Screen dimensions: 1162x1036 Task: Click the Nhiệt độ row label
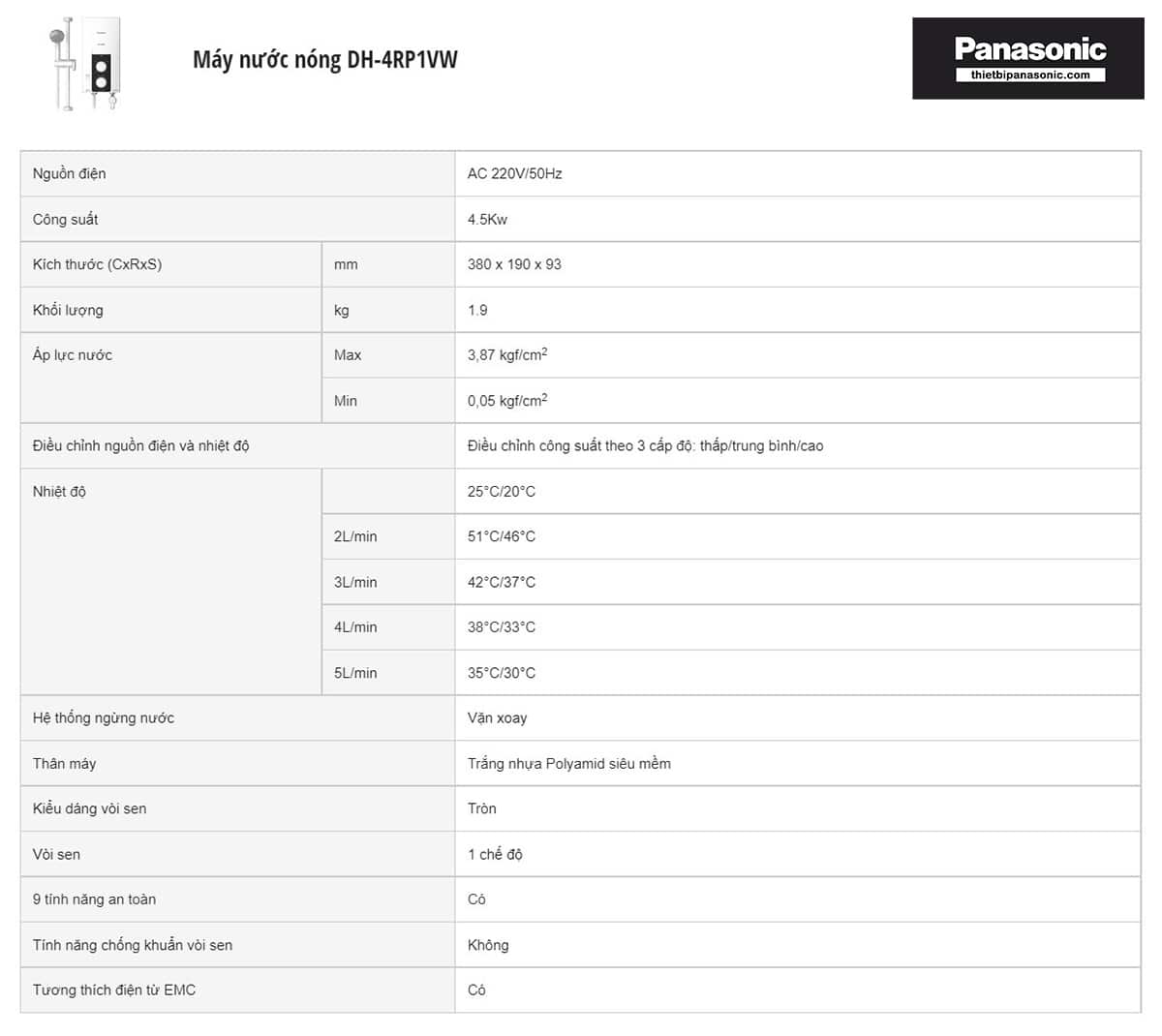click(59, 492)
